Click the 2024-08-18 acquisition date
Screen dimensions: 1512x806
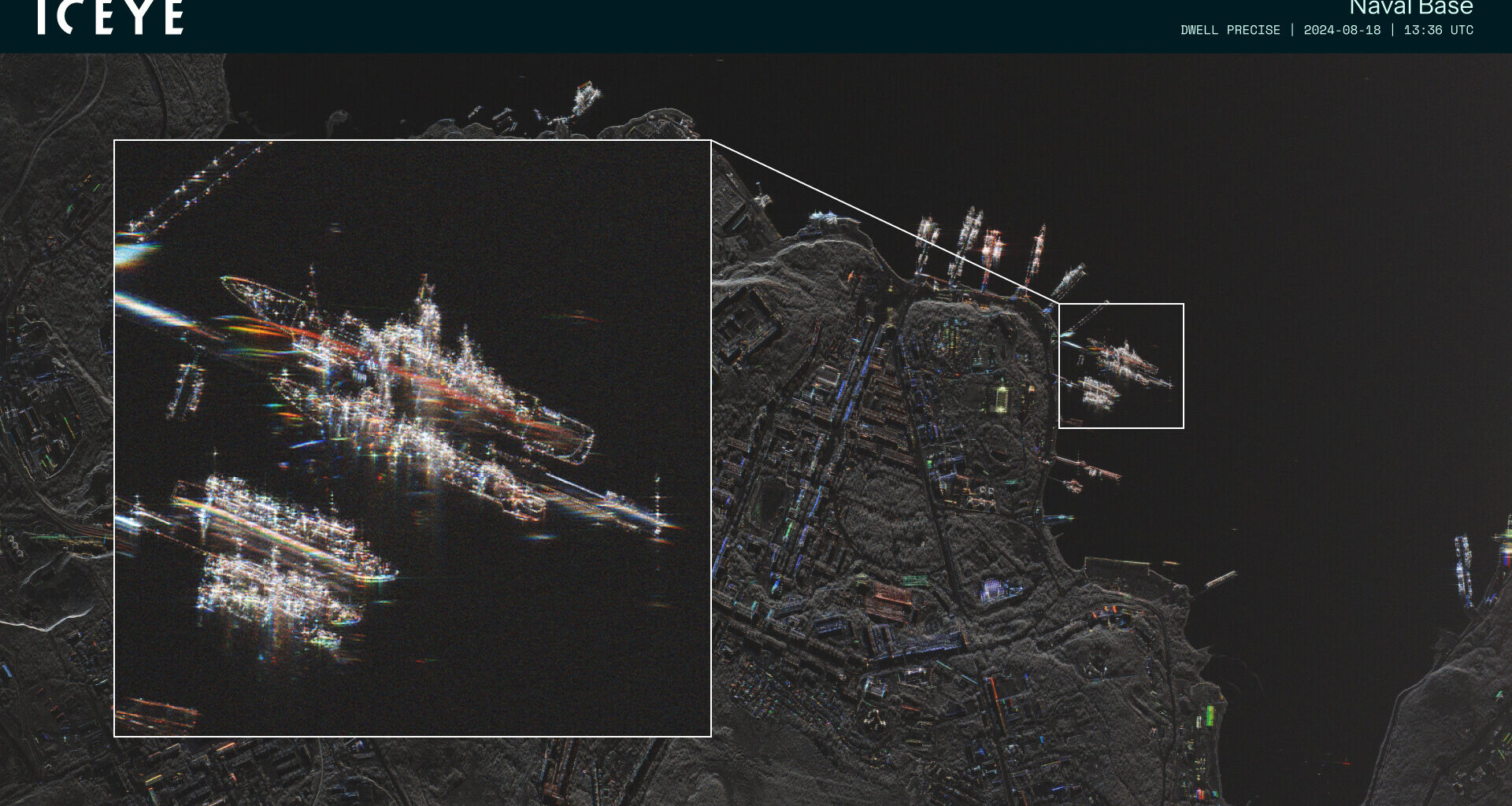(1342, 30)
